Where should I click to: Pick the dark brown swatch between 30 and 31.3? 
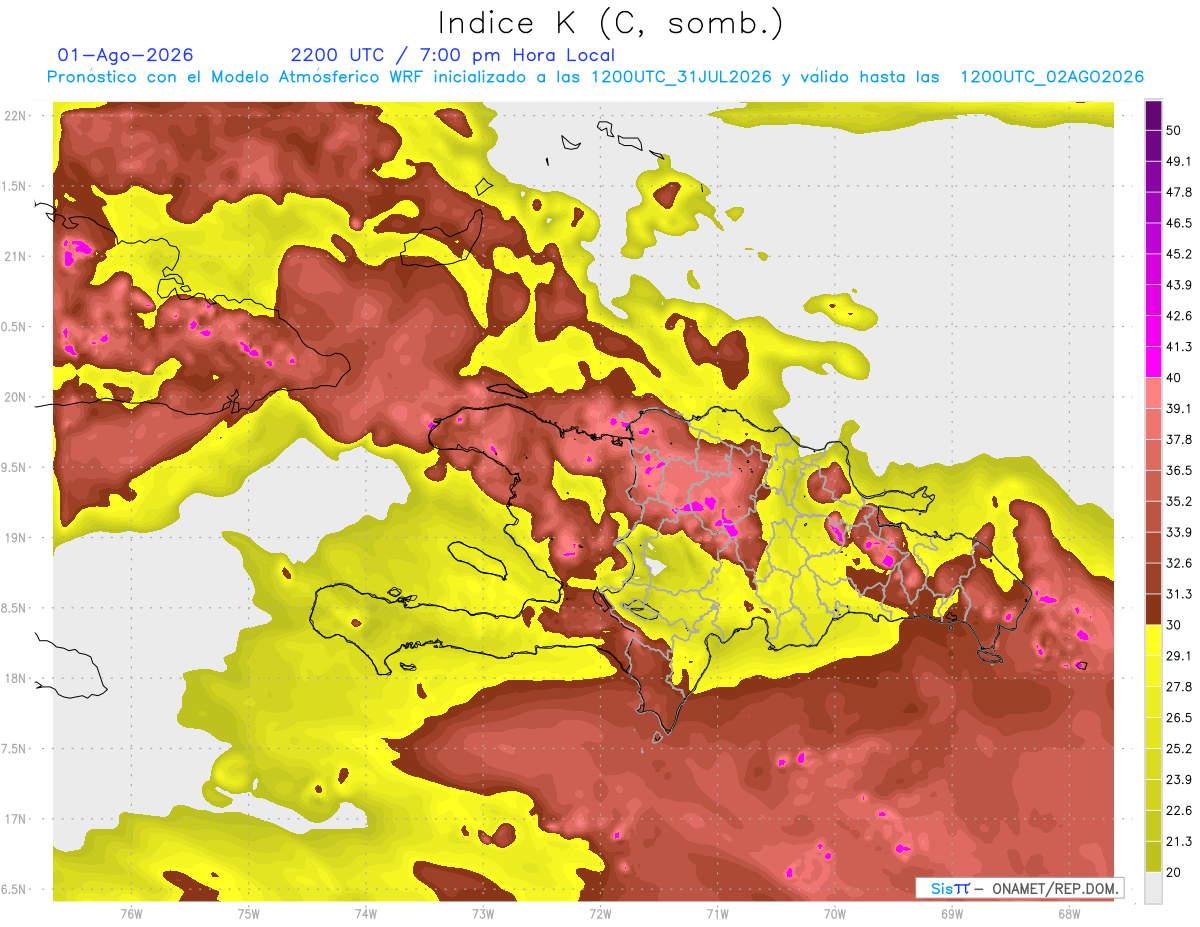pos(1153,609)
